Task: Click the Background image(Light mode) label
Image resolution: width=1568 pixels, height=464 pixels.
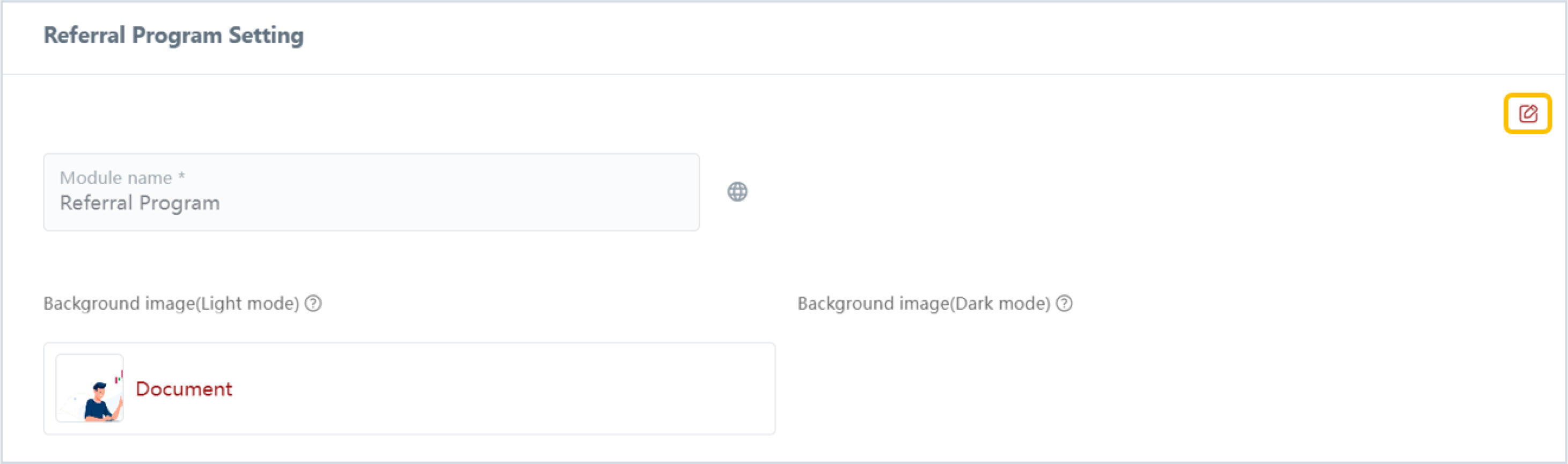Action: point(171,303)
